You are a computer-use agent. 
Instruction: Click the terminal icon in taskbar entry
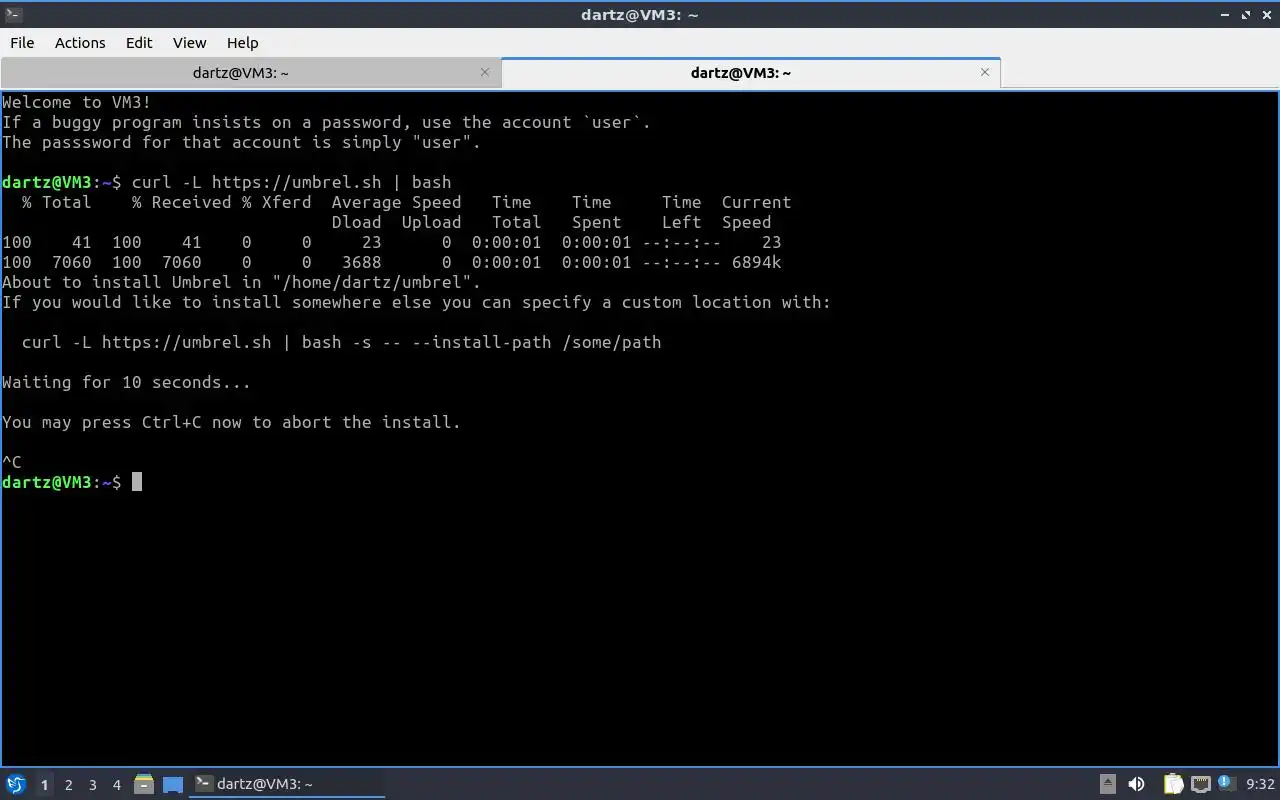pos(203,784)
